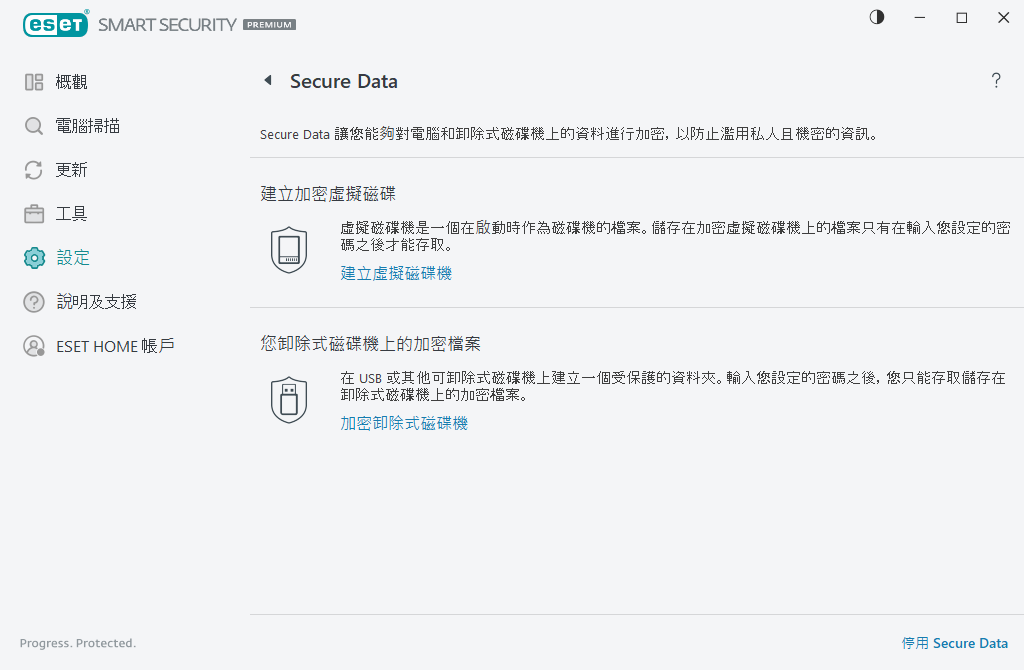1024x670 pixels.
Task: Open the help question mark icon
Action: pos(996,81)
